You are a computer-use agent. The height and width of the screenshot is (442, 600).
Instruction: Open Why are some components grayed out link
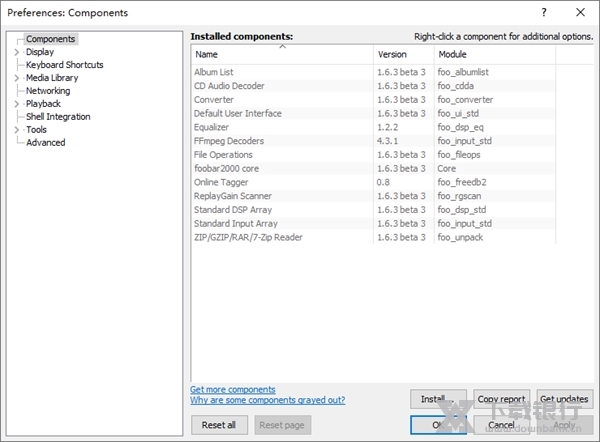[x=267, y=400]
